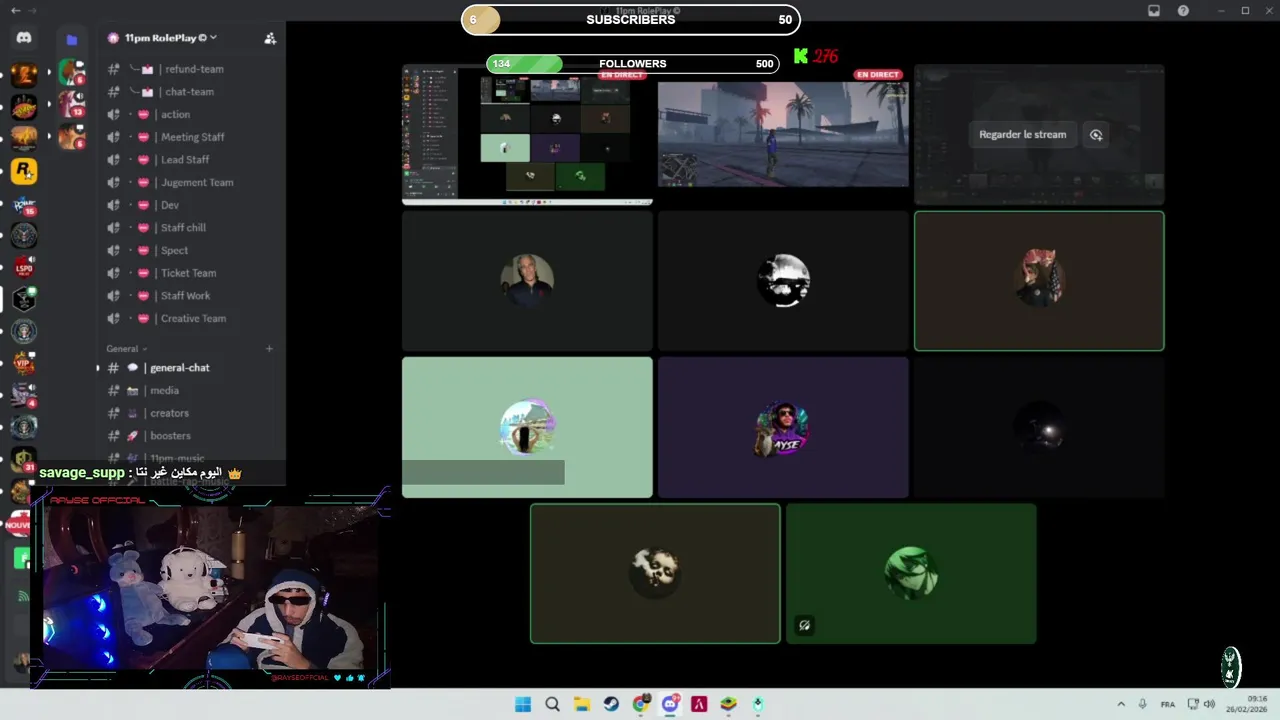Click the invite people icon beside server name
1280x720 pixels.
(270, 38)
